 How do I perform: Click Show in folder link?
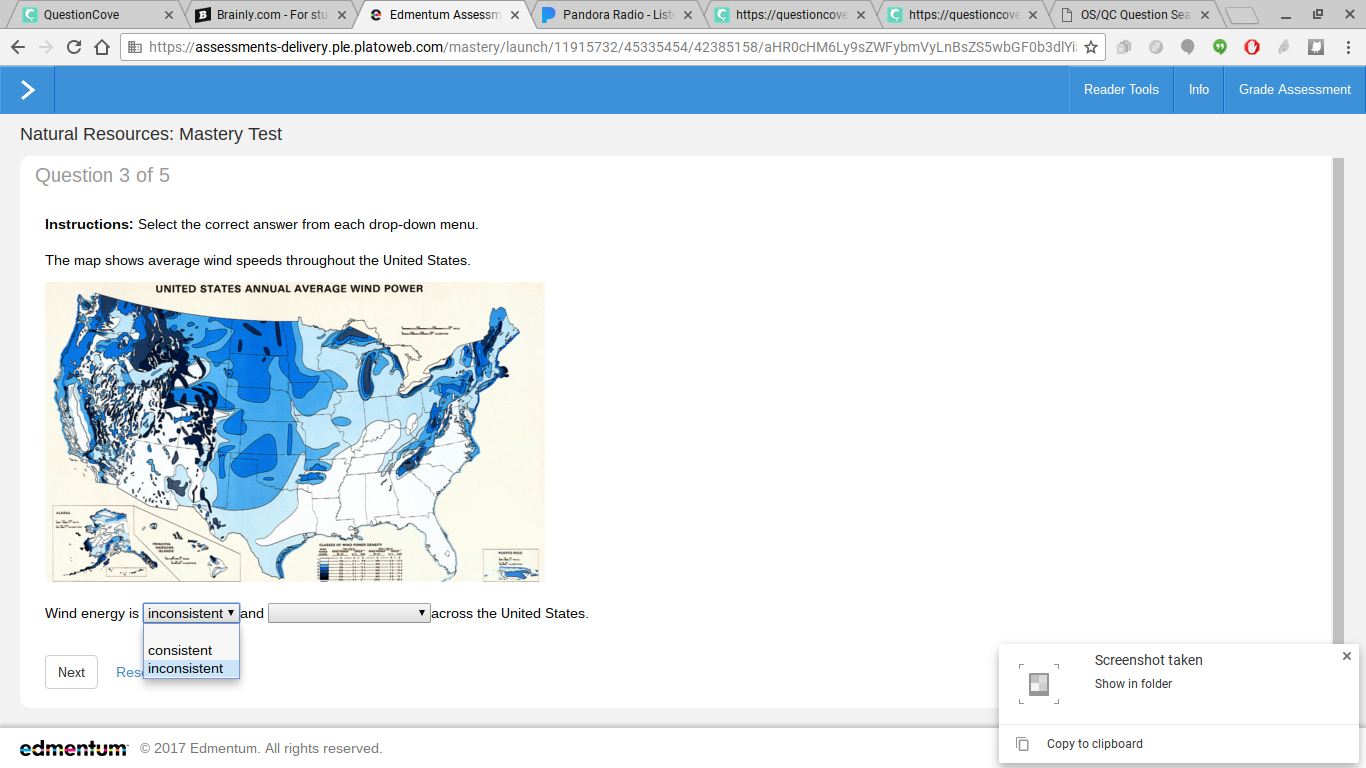(x=1133, y=684)
